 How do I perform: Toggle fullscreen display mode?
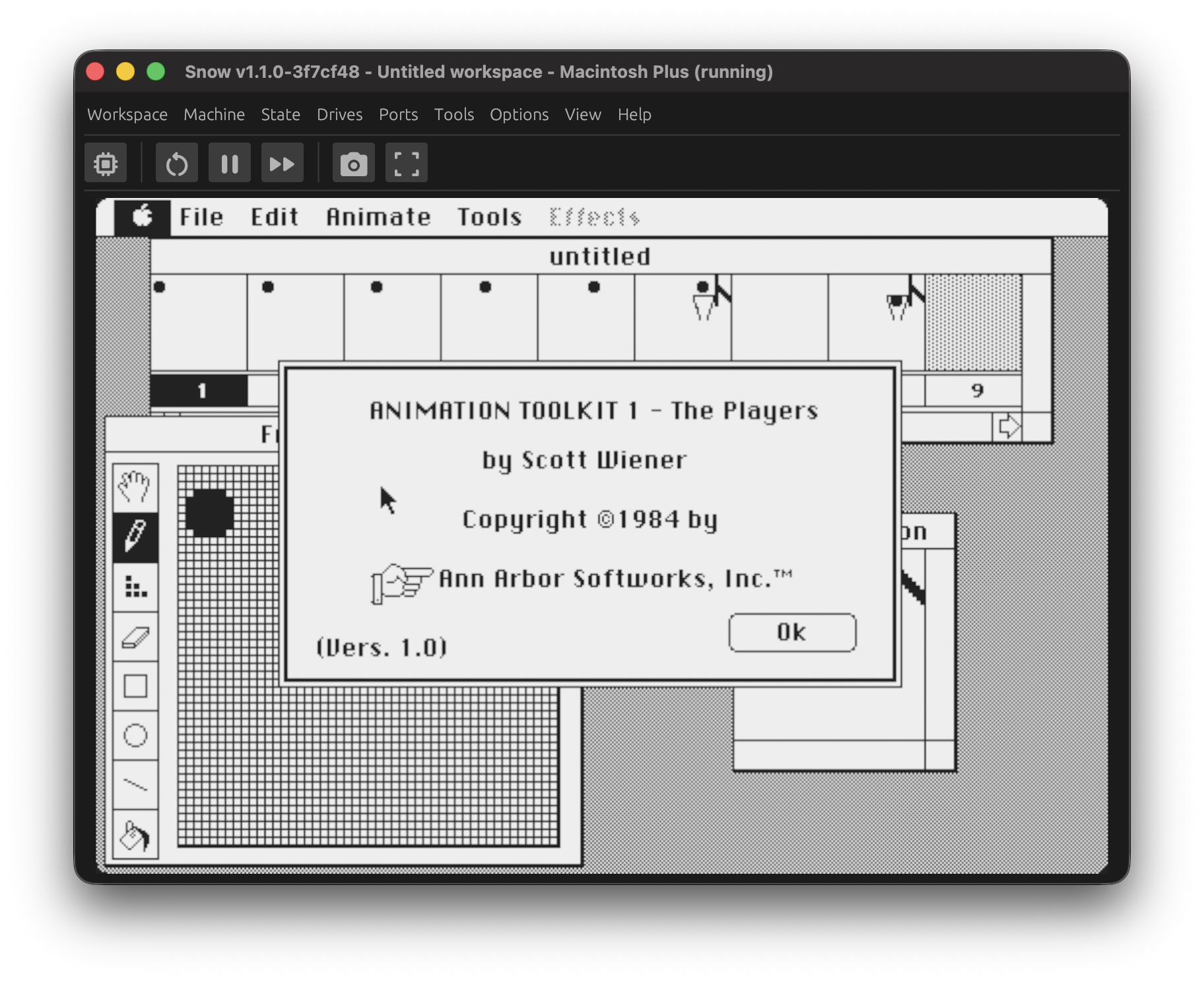[x=406, y=162]
